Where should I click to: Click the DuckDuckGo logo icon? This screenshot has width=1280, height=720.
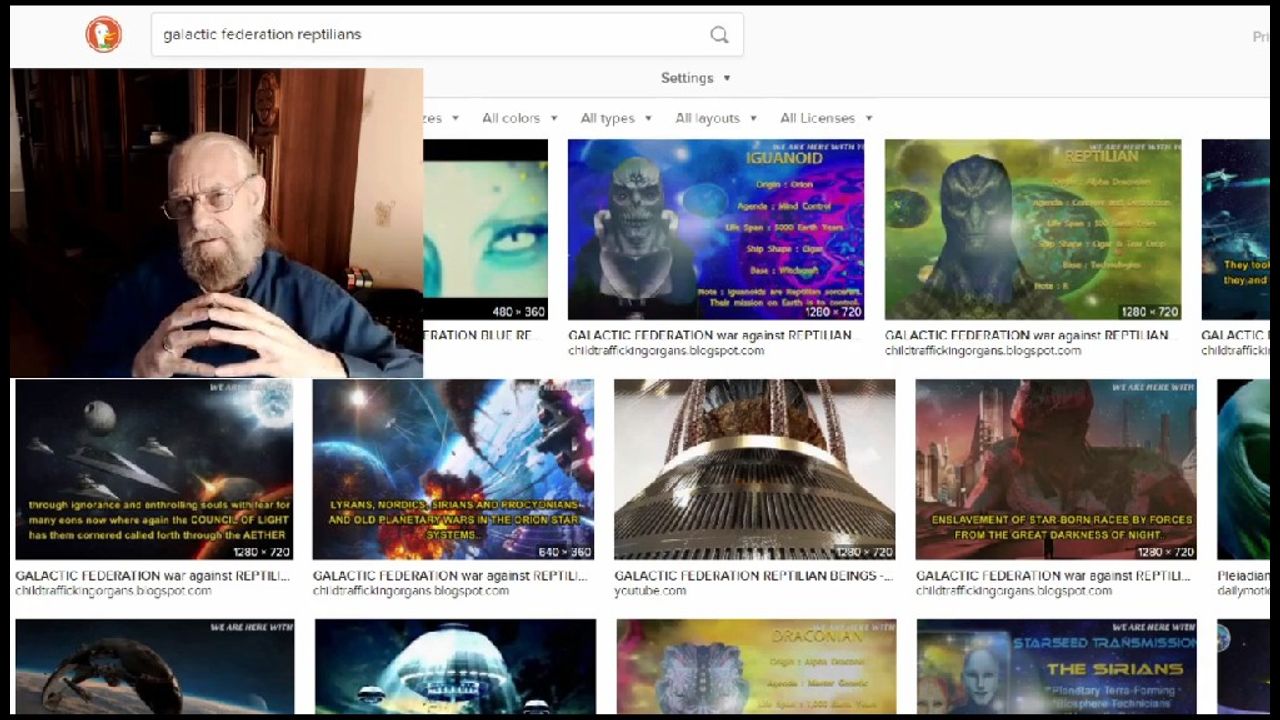[x=103, y=35]
